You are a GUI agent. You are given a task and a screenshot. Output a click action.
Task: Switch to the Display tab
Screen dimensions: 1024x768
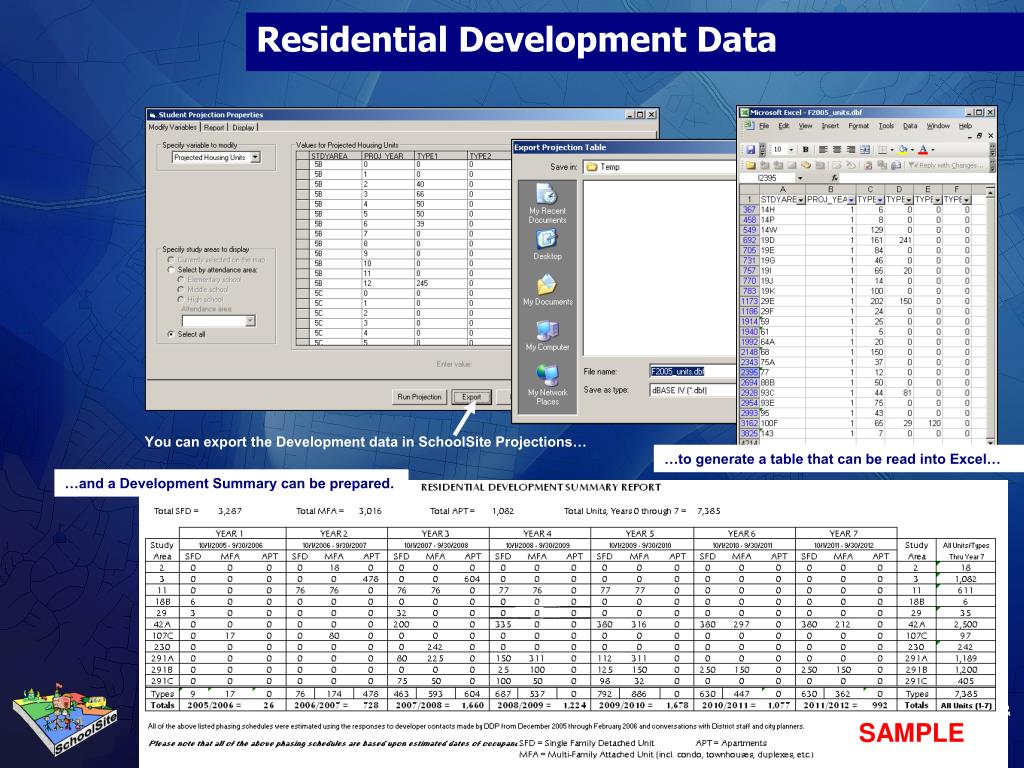tap(244, 127)
